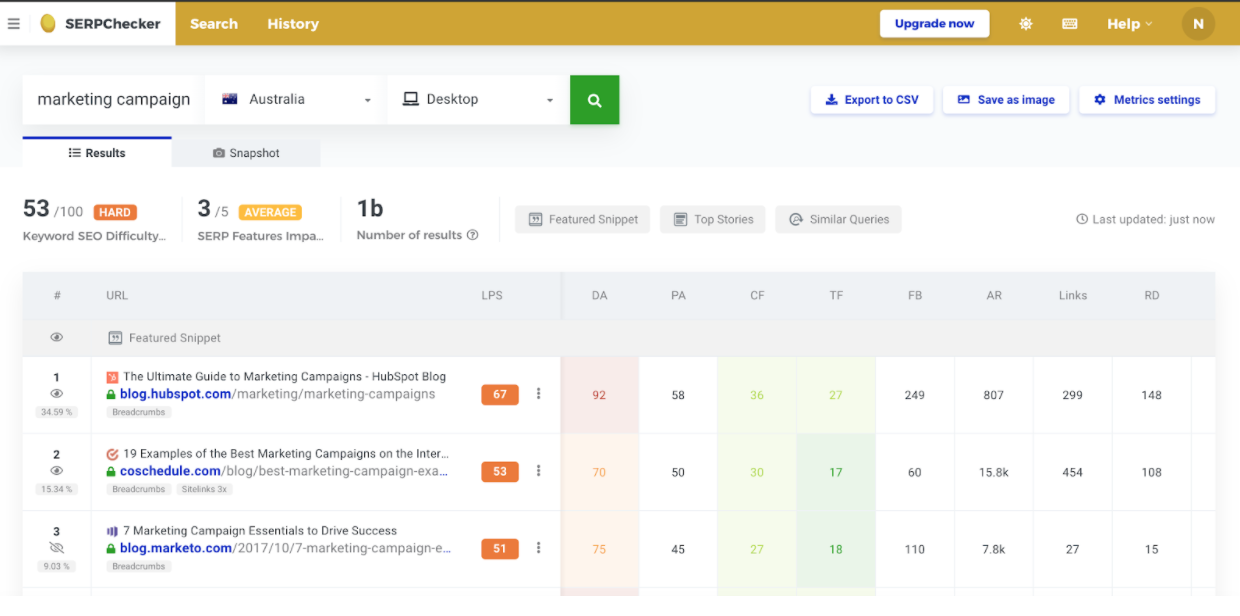The width and height of the screenshot is (1240, 616).
Task: Click the Featured Snippet row label
Action: [174, 338]
